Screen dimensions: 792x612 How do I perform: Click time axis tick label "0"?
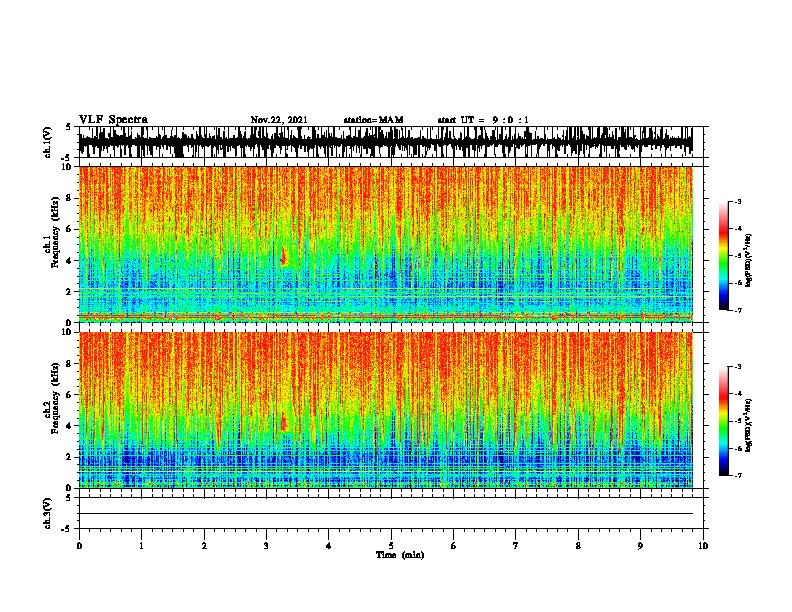(x=79, y=546)
